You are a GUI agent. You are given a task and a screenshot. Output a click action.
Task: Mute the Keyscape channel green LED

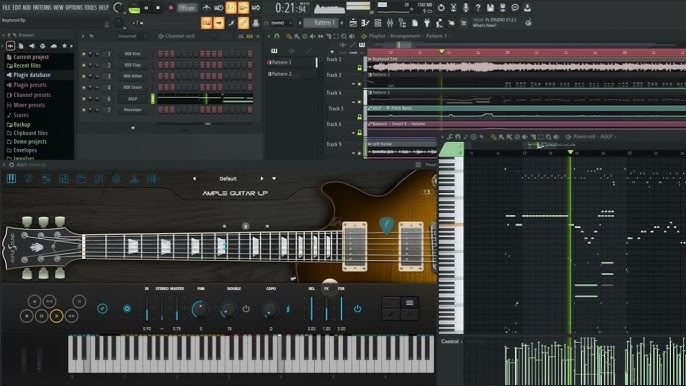coord(84,109)
